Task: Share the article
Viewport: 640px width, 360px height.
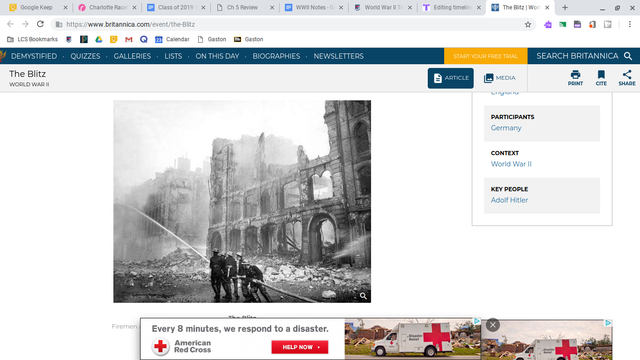Action: 627,78
